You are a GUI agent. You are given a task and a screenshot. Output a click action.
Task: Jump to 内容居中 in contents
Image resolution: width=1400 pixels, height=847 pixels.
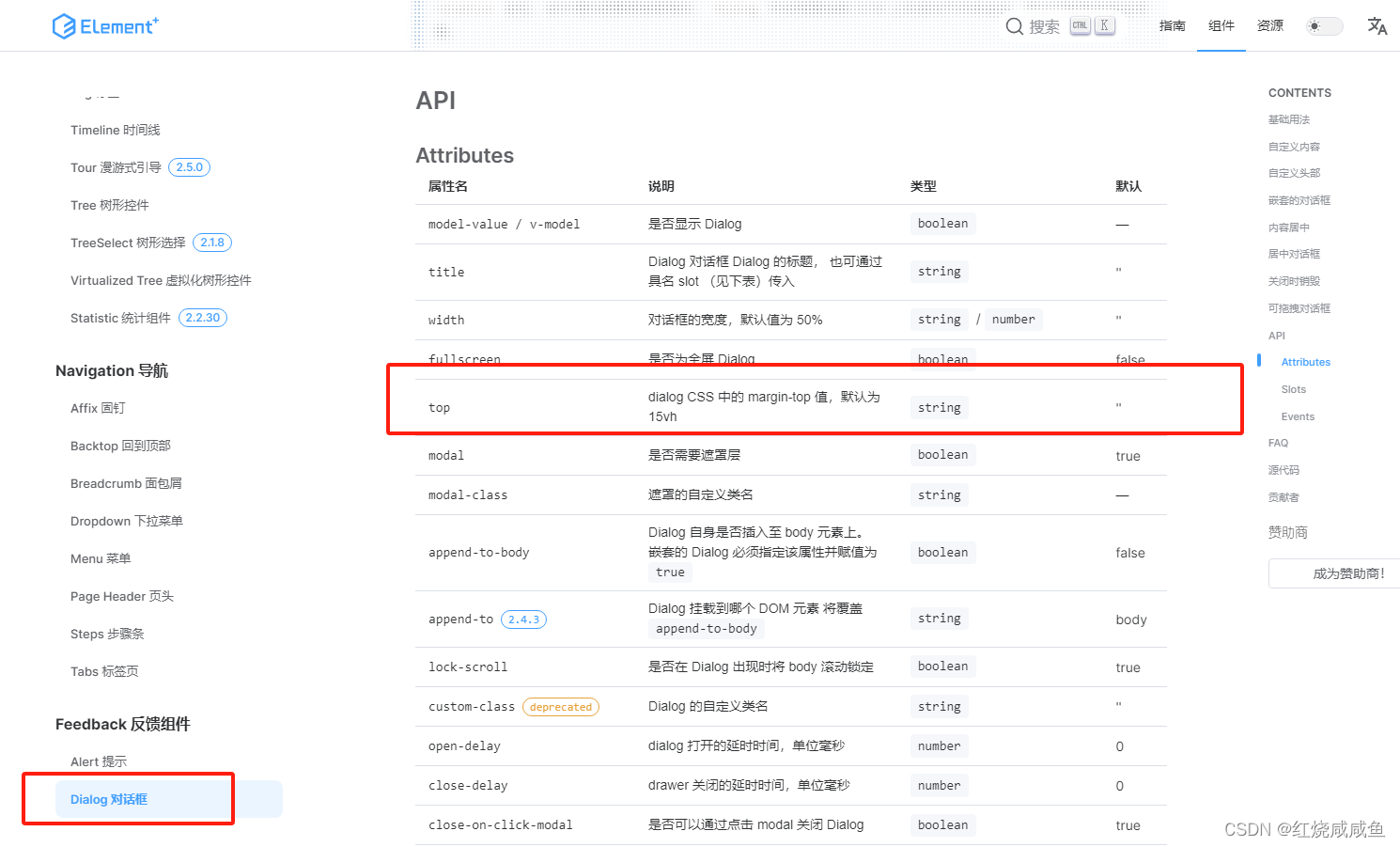[x=1289, y=227]
